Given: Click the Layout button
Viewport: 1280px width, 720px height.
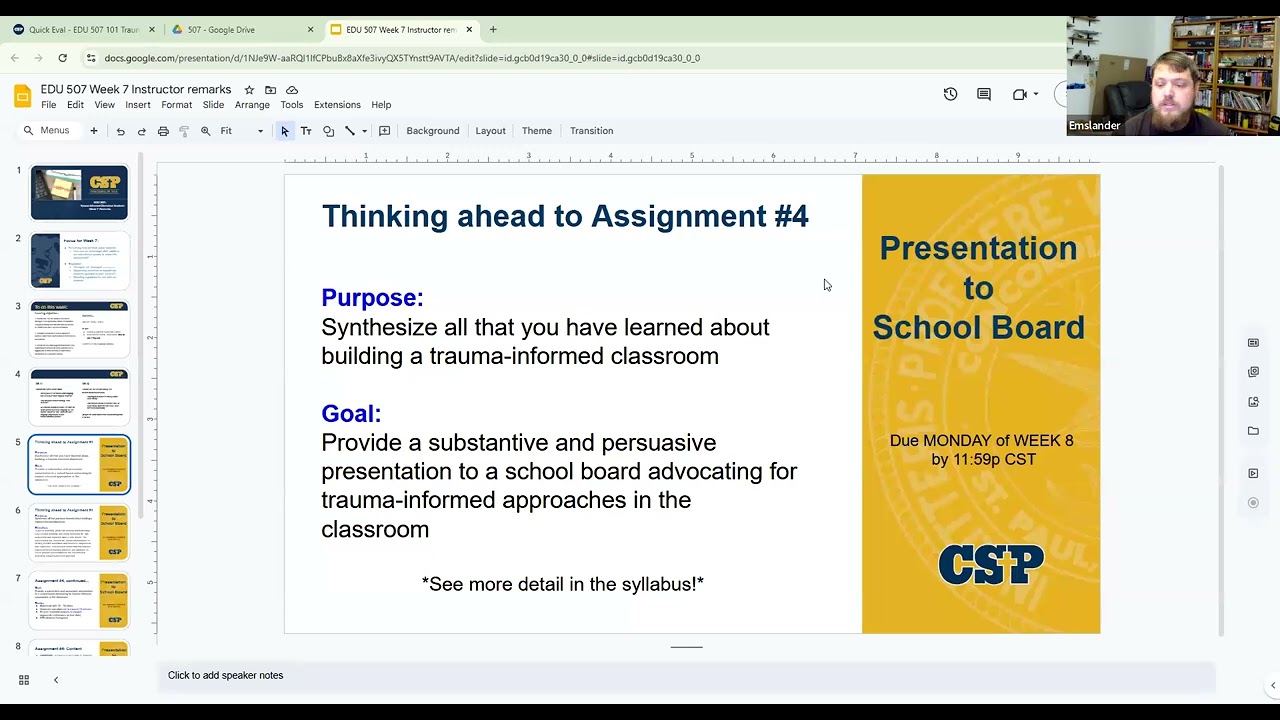Looking at the screenshot, I should [x=490, y=131].
